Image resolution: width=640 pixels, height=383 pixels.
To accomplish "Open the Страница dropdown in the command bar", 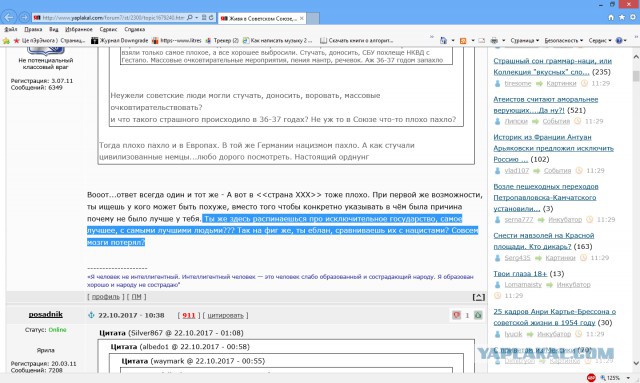I will click(525, 40).
